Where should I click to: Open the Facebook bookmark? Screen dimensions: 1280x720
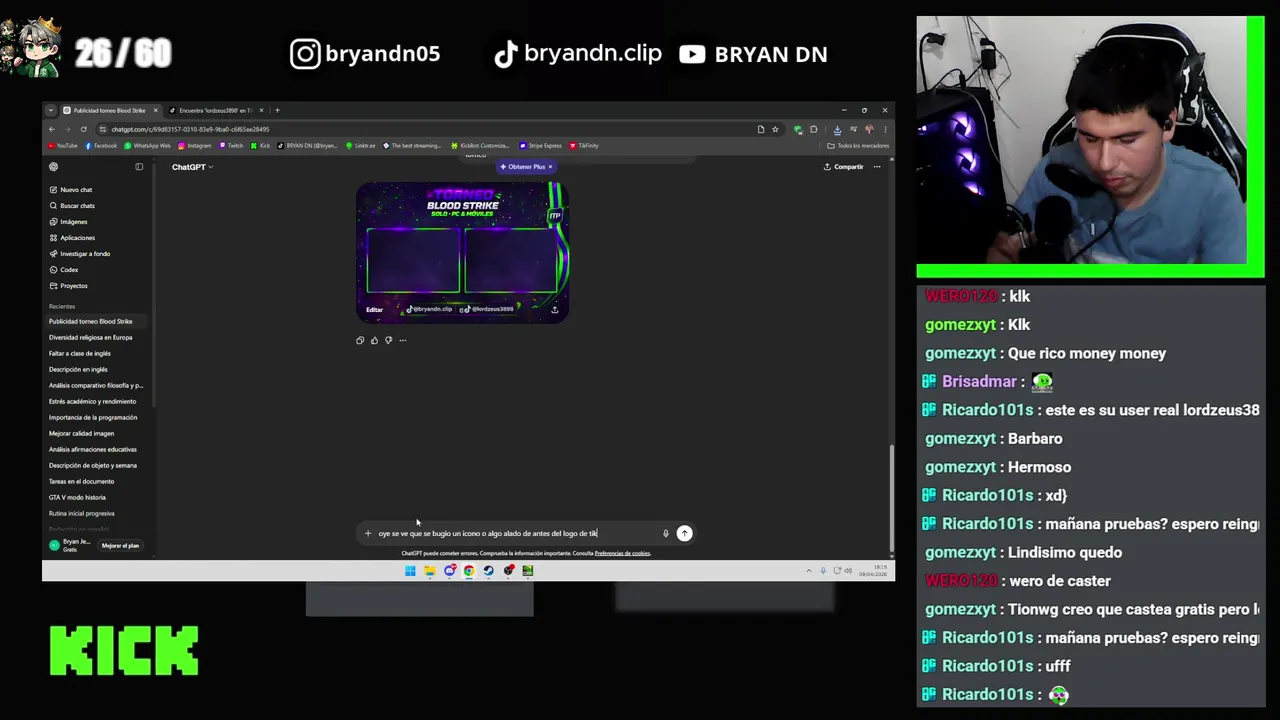click(x=101, y=146)
